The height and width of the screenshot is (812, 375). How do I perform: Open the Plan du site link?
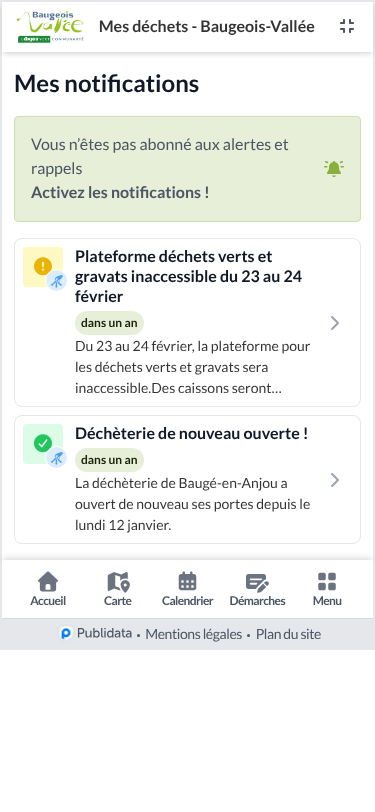pyautogui.click(x=289, y=634)
